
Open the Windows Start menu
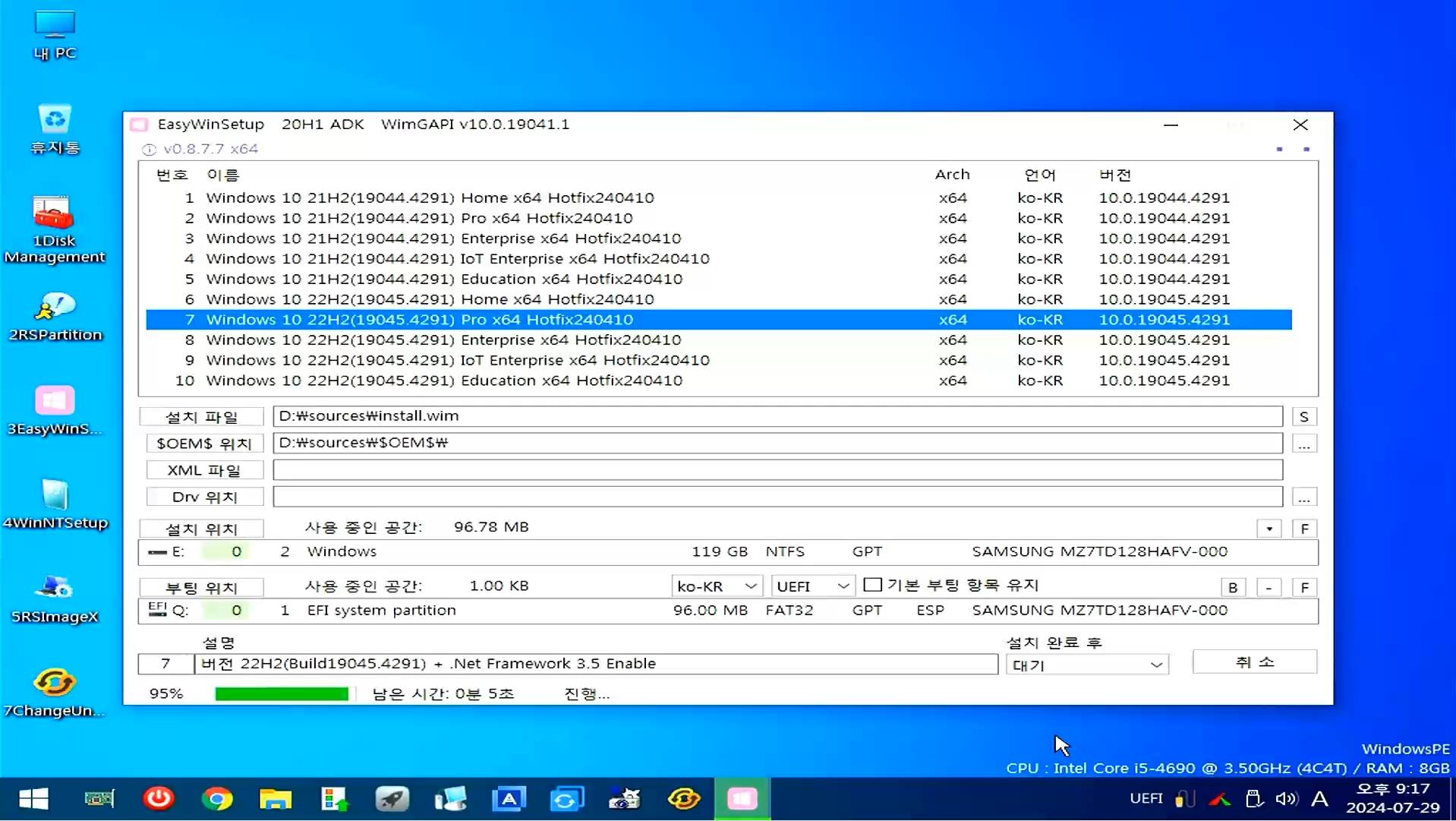pyautogui.click(x=33, y=799)
